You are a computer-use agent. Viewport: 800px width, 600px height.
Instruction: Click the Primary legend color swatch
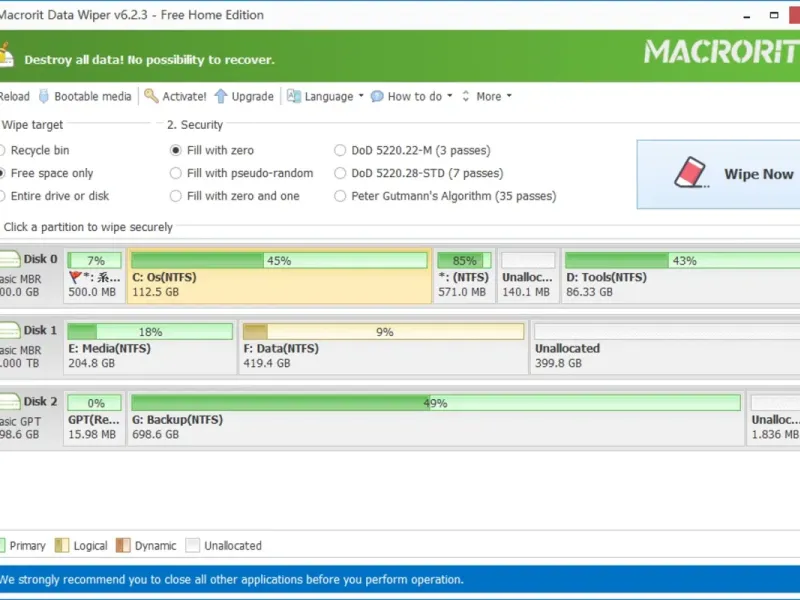(x=3, y=545)
